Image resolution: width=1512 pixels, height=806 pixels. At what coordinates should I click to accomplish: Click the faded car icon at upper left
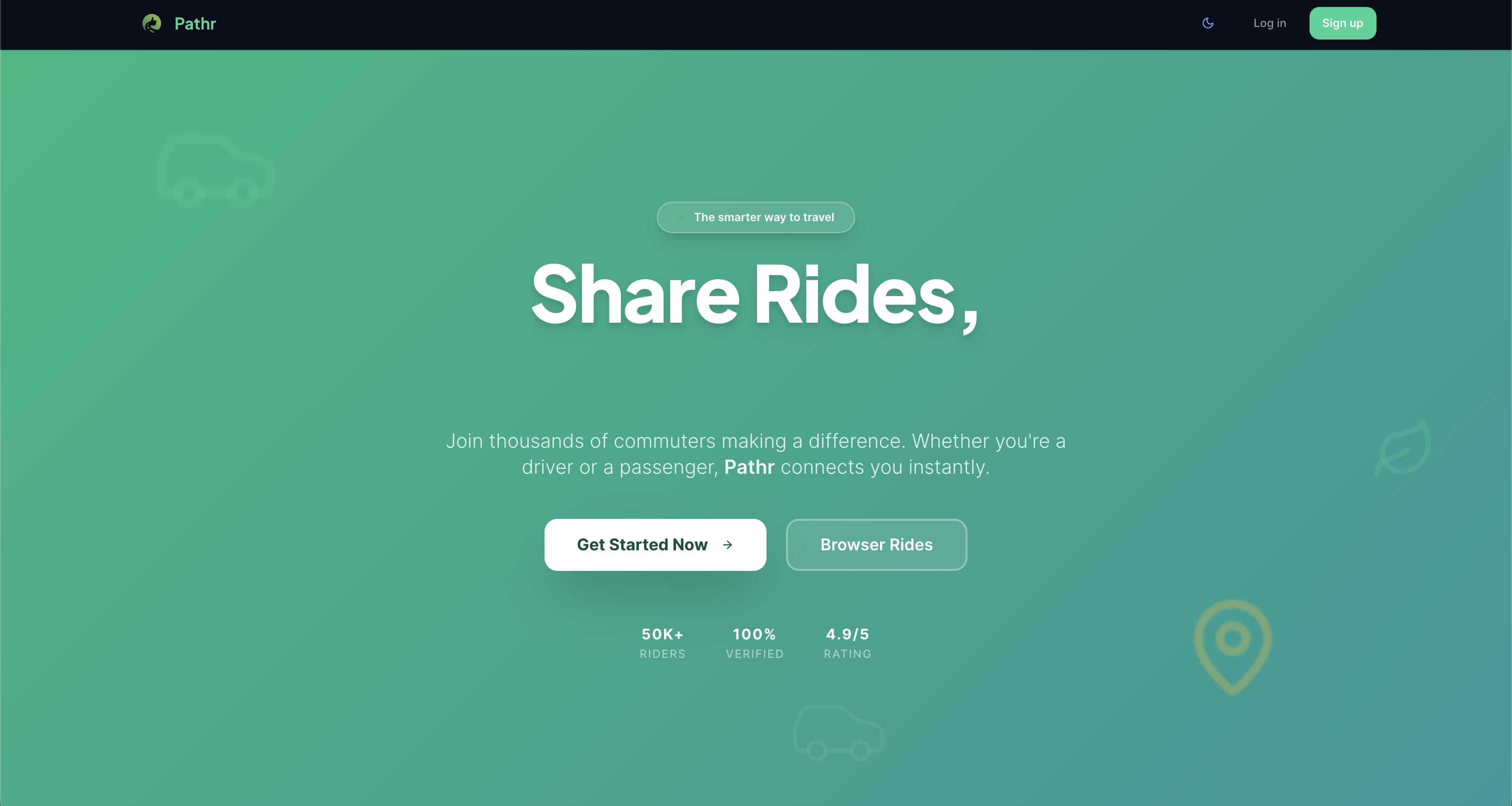click(216, 171)
